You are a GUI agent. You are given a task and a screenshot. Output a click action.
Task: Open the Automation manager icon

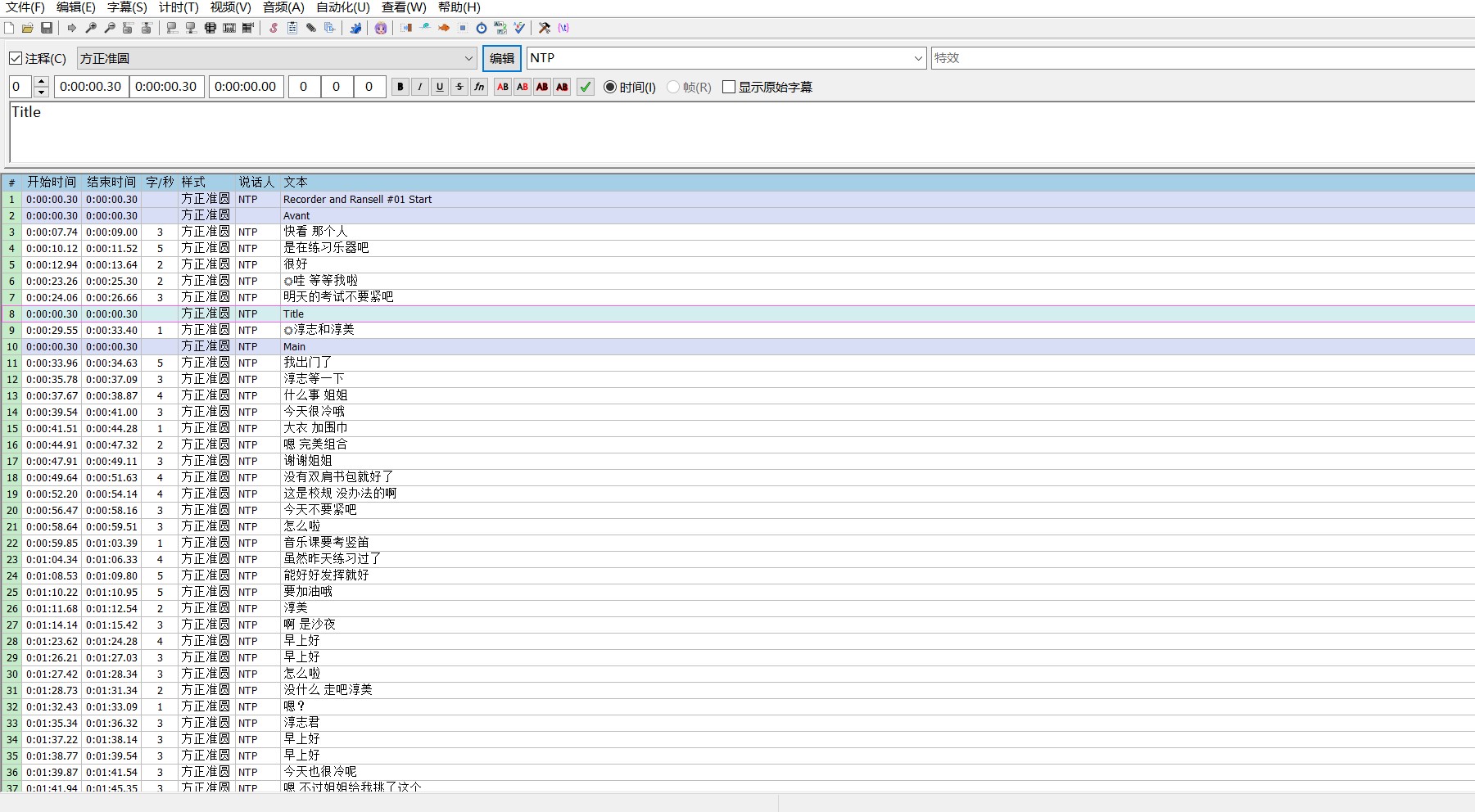point(355,28)
